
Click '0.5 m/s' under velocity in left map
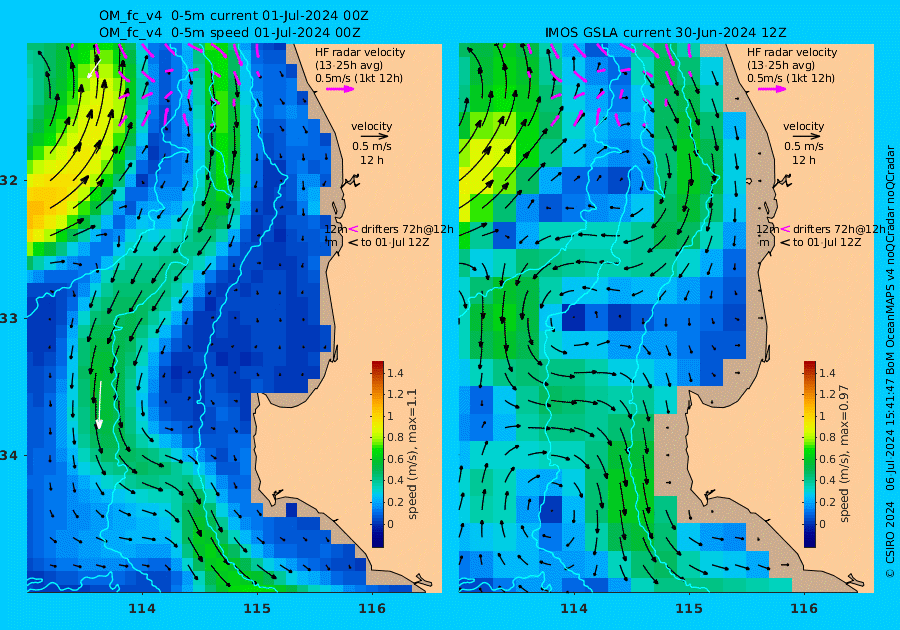coord(372,147)
